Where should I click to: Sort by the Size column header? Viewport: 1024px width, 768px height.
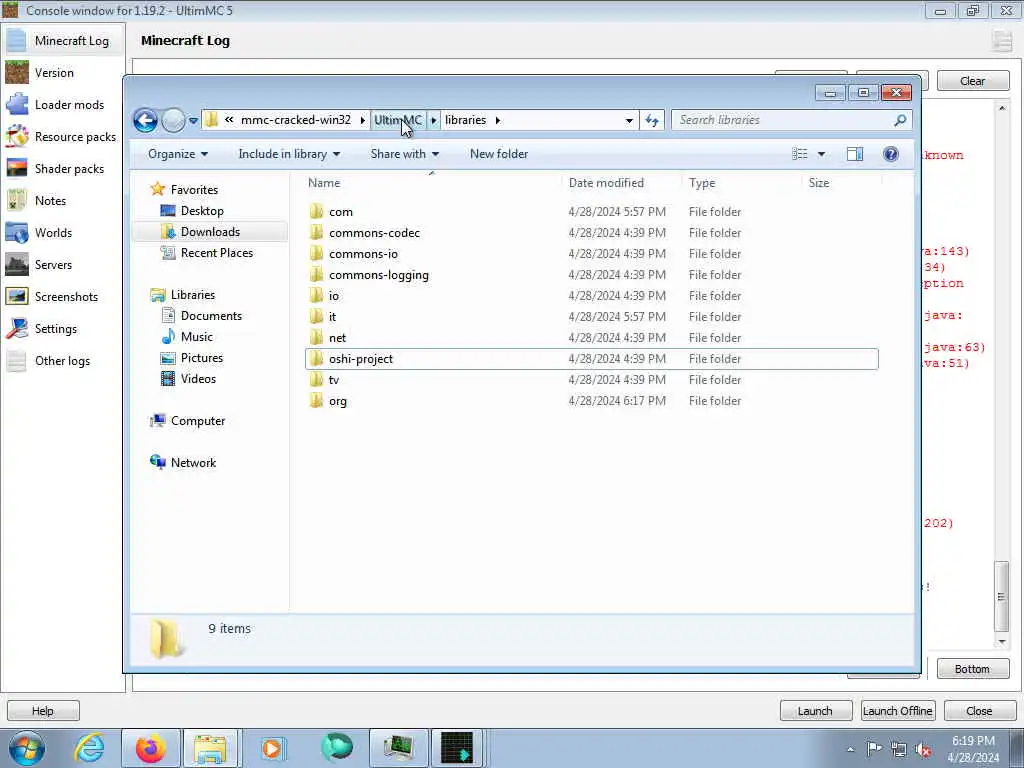(x=840, y=183)
